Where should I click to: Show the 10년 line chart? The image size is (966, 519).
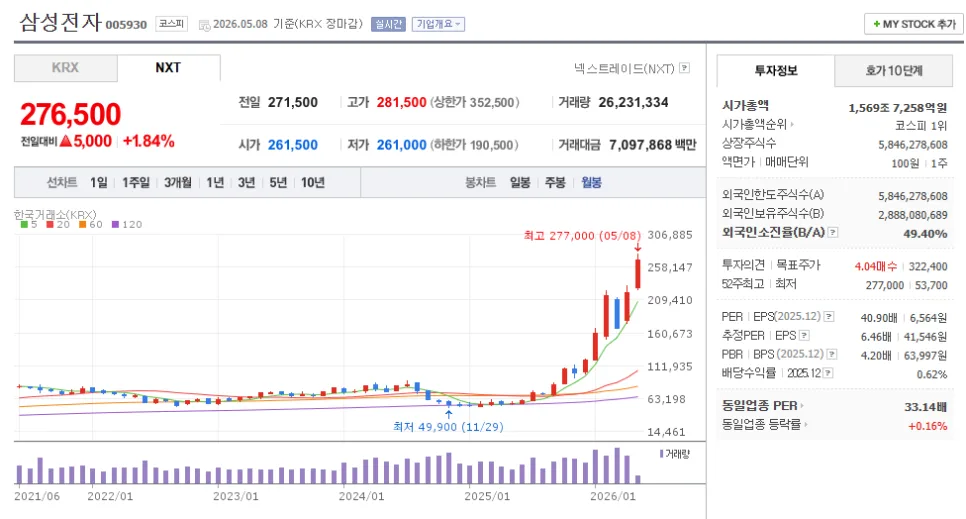click(312, 182)
